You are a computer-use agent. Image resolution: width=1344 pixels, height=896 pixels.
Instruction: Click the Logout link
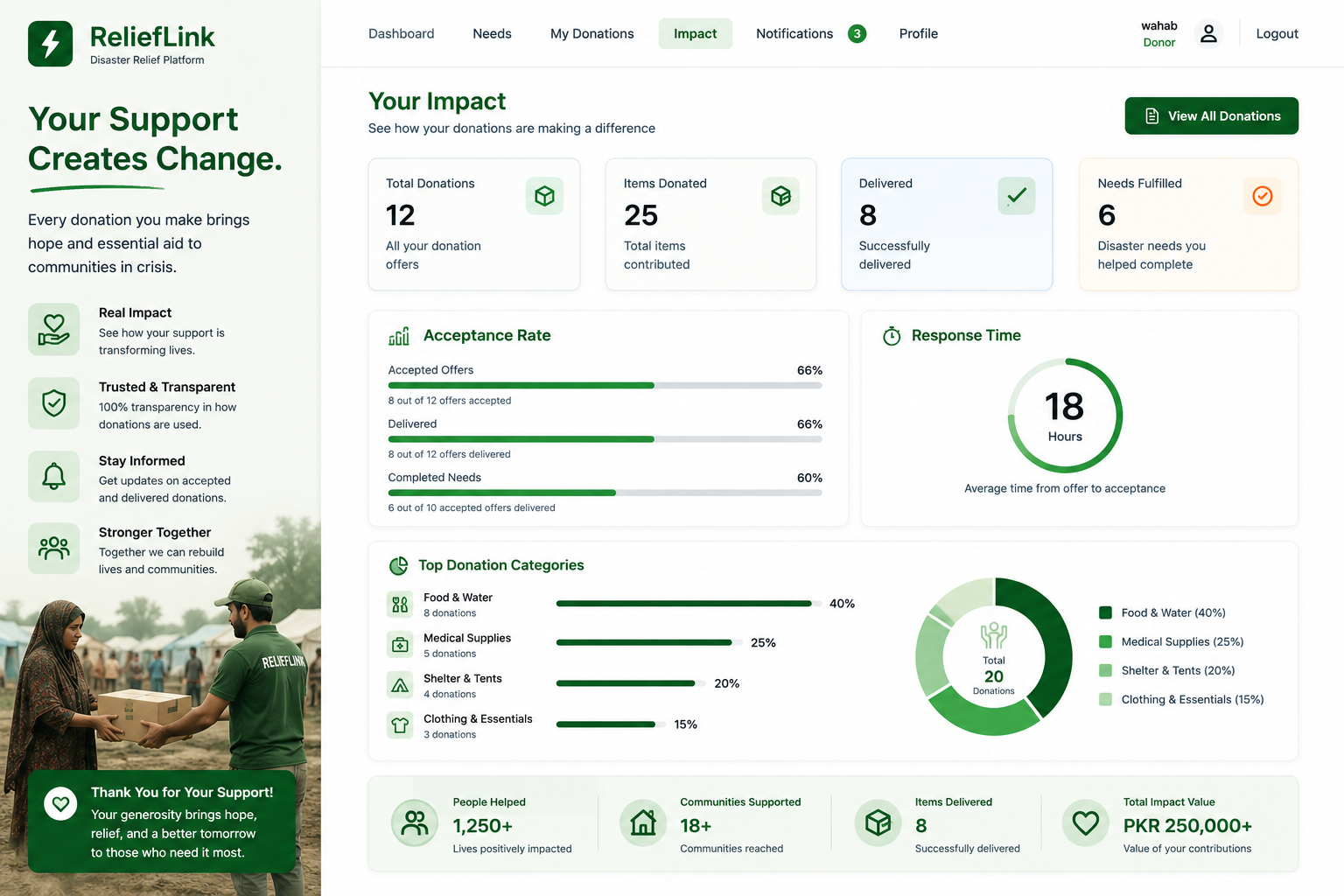coord(1277,33)
